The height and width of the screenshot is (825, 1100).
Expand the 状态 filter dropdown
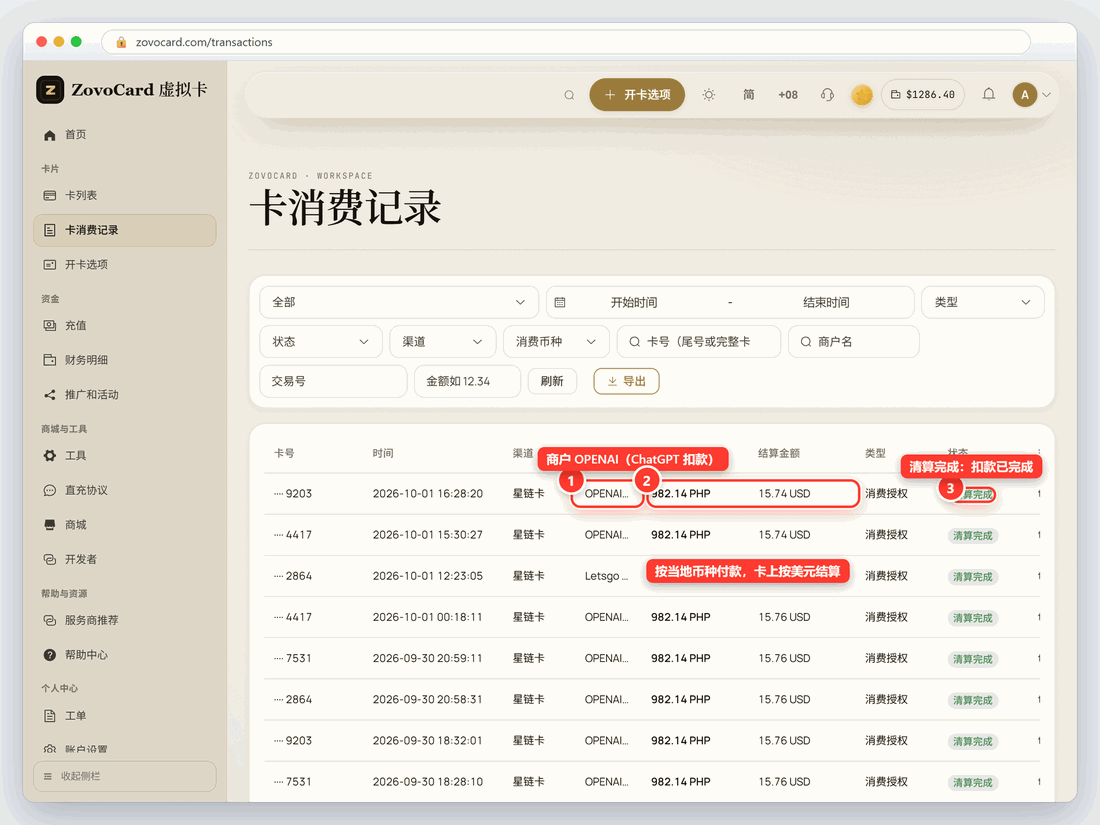pyautogui.click(x=321, y=342)
